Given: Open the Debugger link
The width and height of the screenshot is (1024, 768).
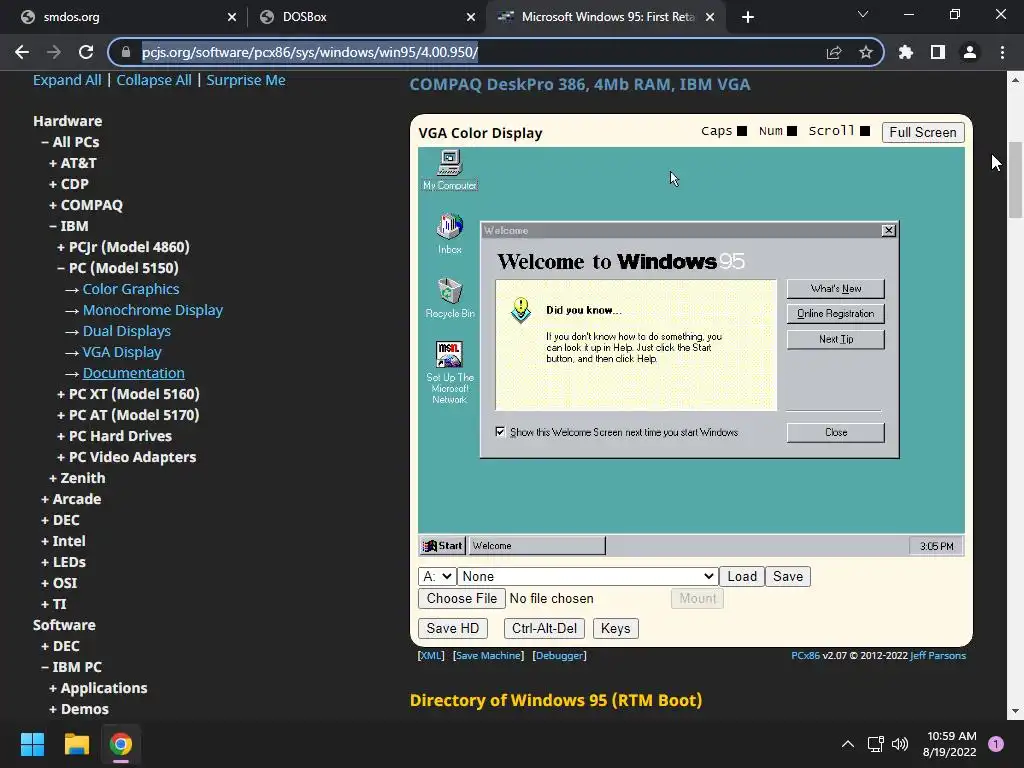Looking at the screenshot, I should click(559, 655).
